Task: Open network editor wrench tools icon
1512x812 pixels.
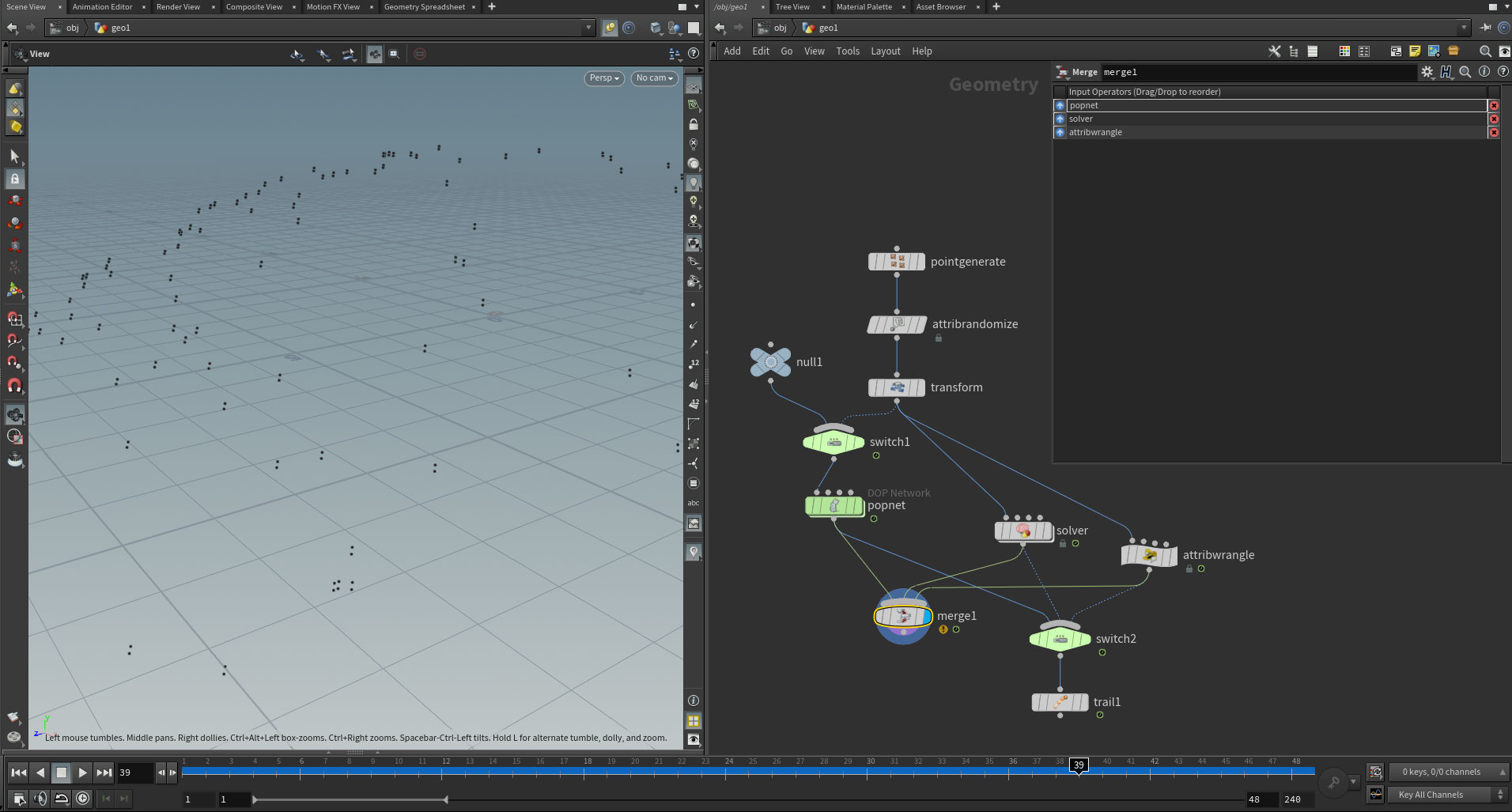Action: [1274, 51]
